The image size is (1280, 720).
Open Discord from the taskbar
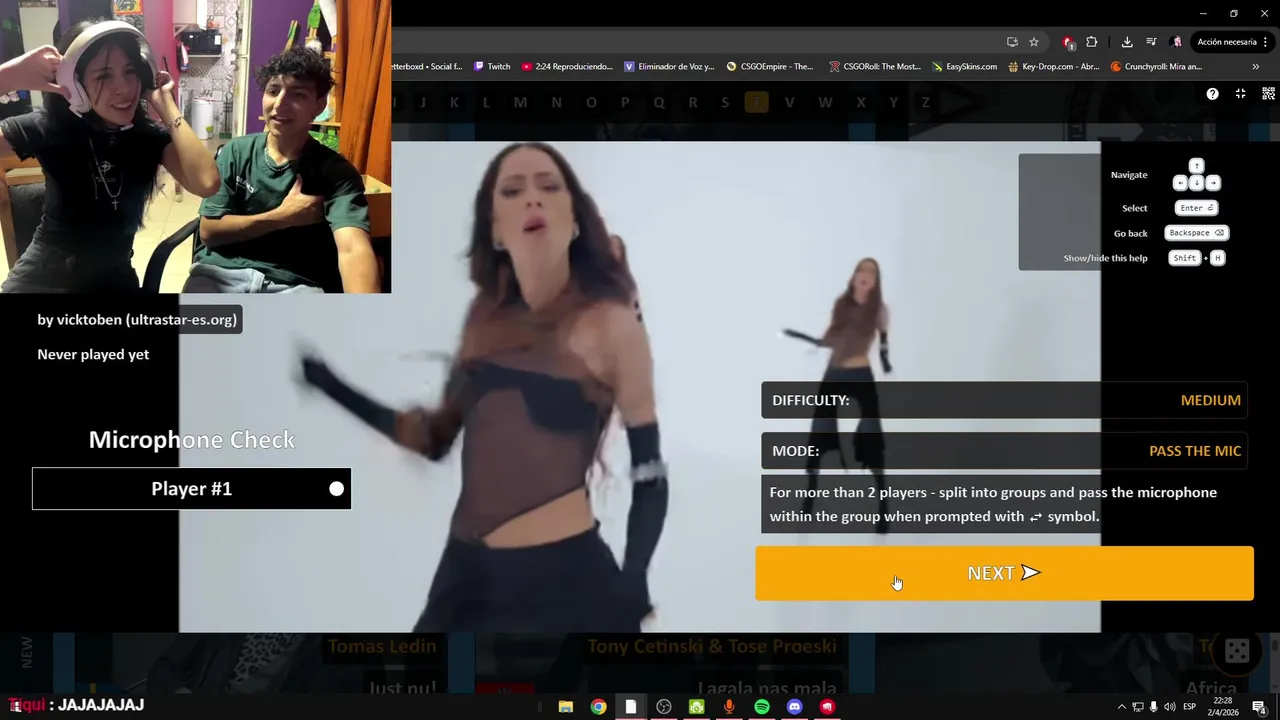coord(795,707)
